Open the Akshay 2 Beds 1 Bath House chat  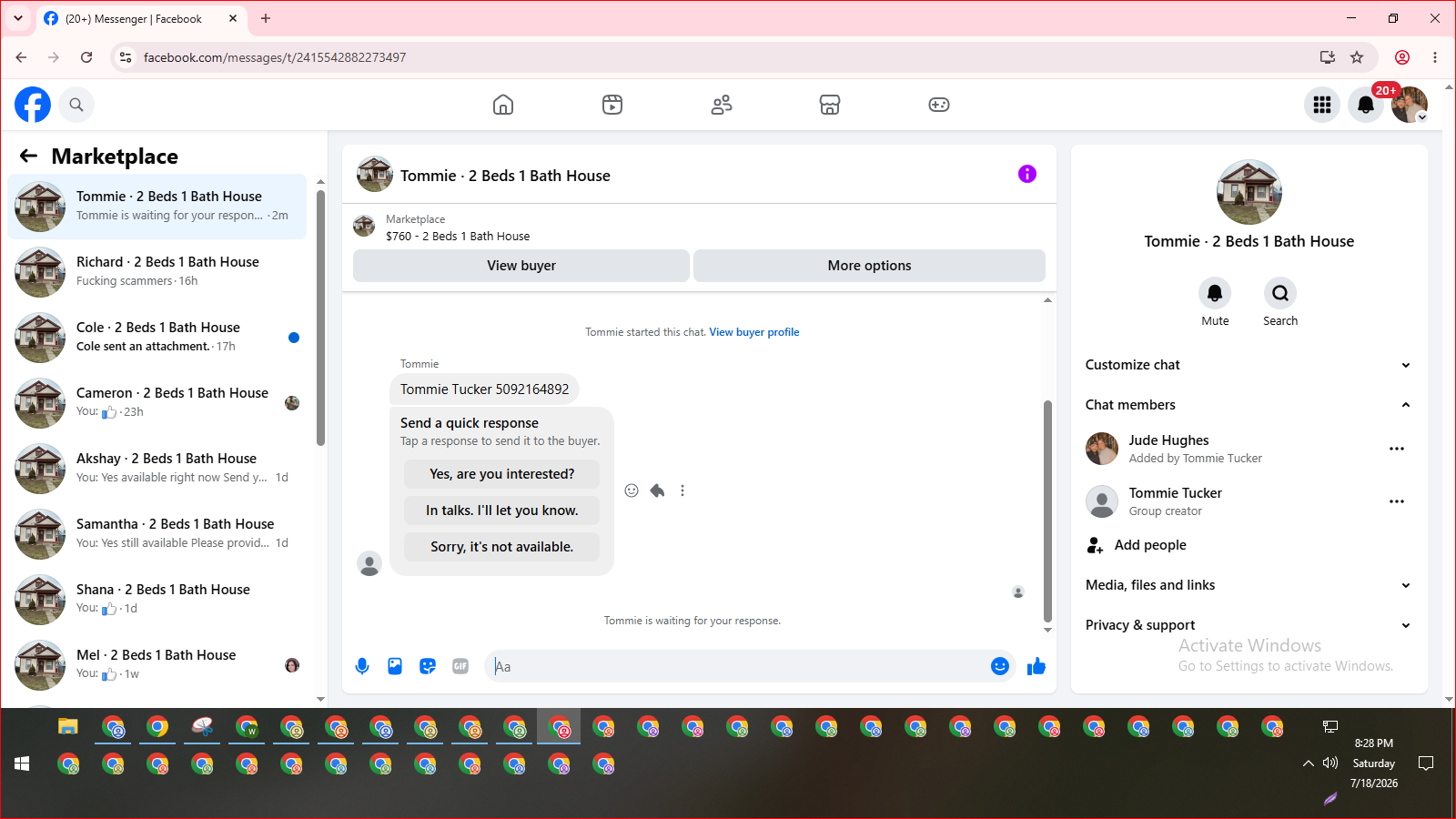(x=157, y=469)
